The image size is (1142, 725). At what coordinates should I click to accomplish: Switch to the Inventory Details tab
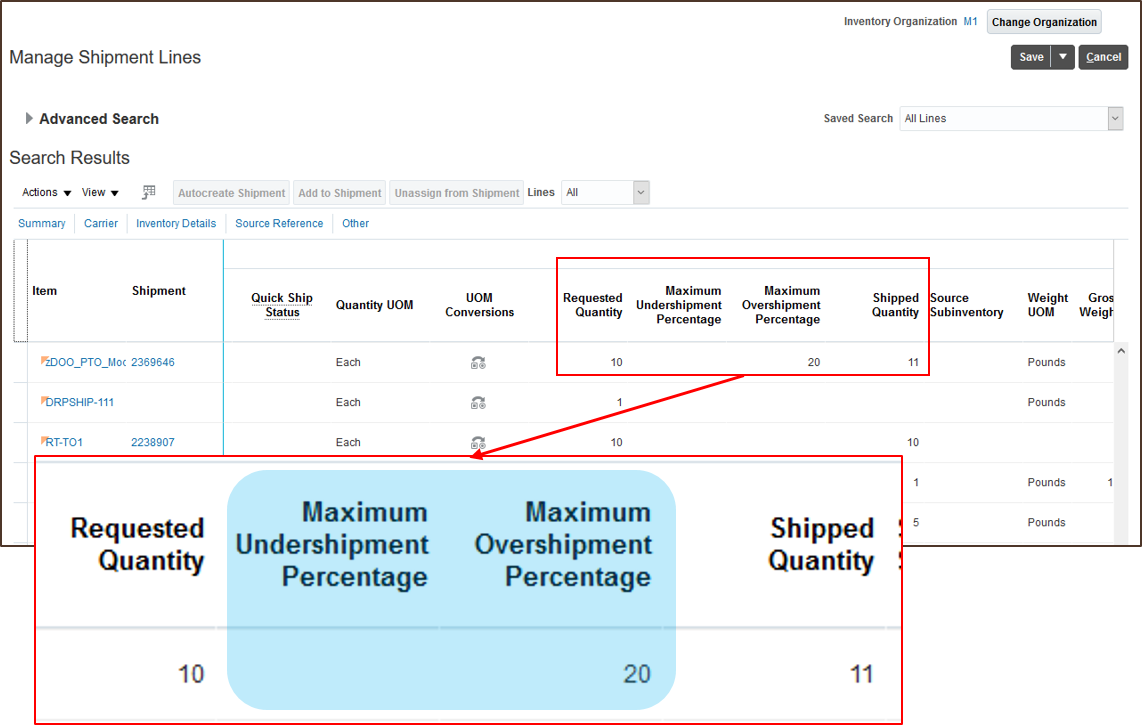[176, 223]
